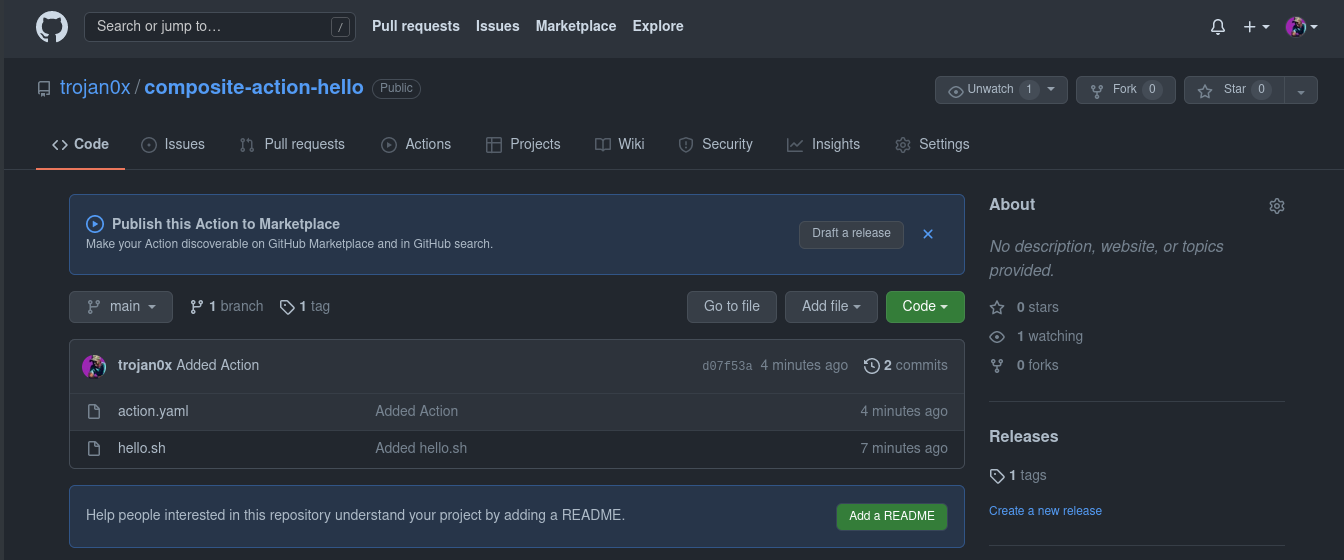View 1 watching in About section

point(1036,336)
